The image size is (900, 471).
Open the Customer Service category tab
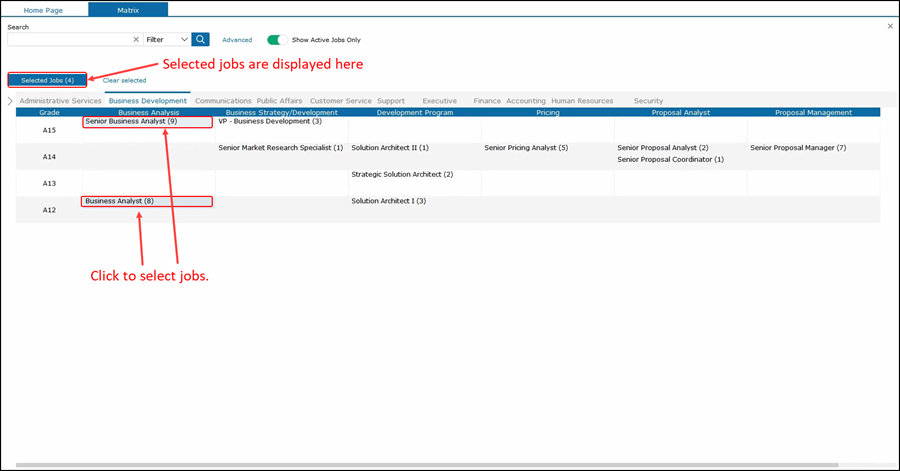point(340,101)
